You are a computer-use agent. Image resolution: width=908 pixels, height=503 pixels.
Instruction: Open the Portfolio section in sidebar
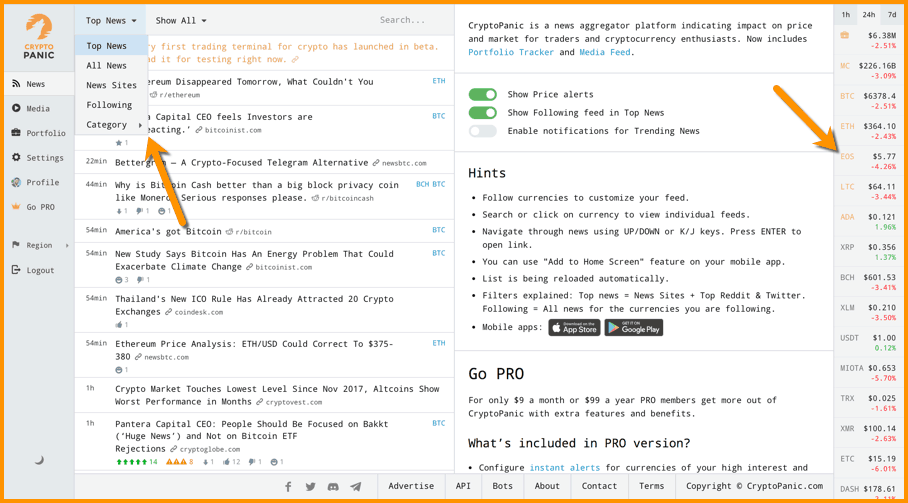pyautogui.click(x=39, y=133)
